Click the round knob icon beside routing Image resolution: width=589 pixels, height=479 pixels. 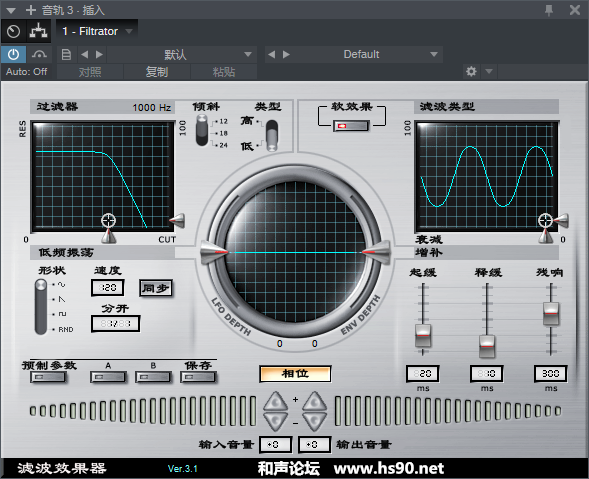(14, 31)
